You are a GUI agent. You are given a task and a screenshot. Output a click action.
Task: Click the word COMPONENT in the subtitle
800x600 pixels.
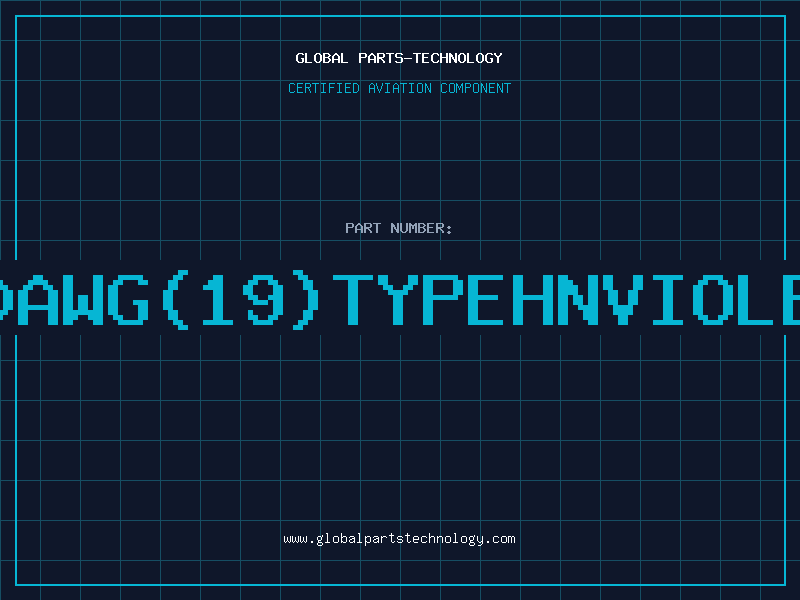pyautogui.click(x=476, y=88)
